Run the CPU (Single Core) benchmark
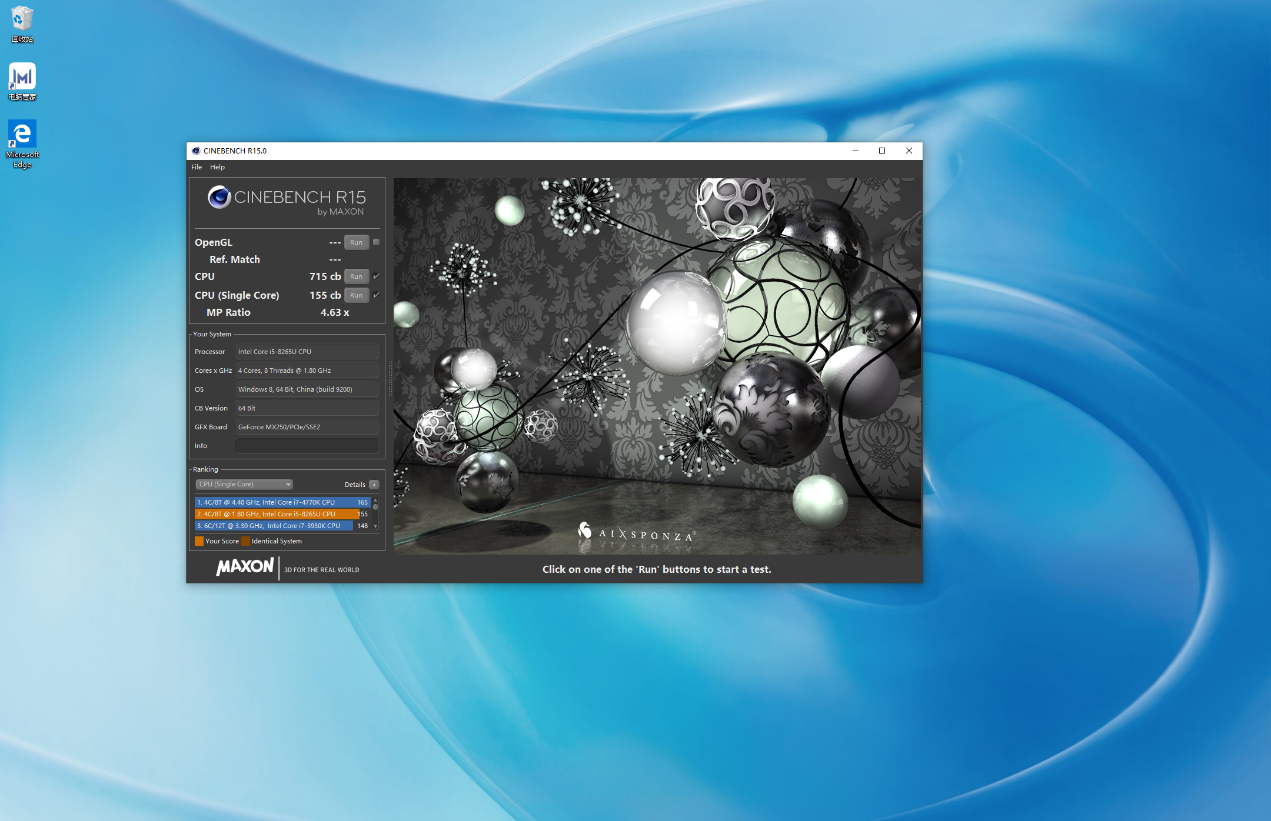The height and width of the screenshot is (821, 1271). click(x=356, y=295)
